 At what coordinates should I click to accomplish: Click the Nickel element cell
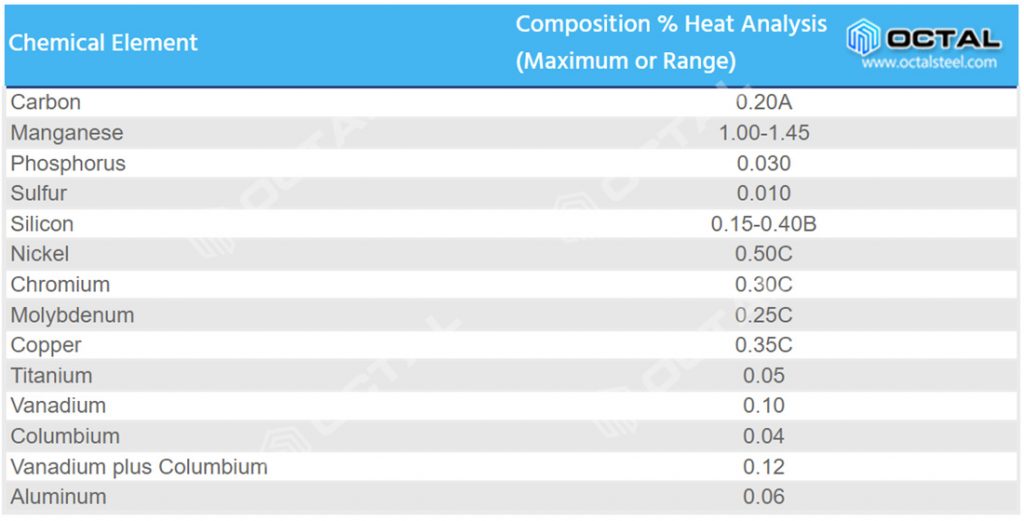[x=40, y=254]
